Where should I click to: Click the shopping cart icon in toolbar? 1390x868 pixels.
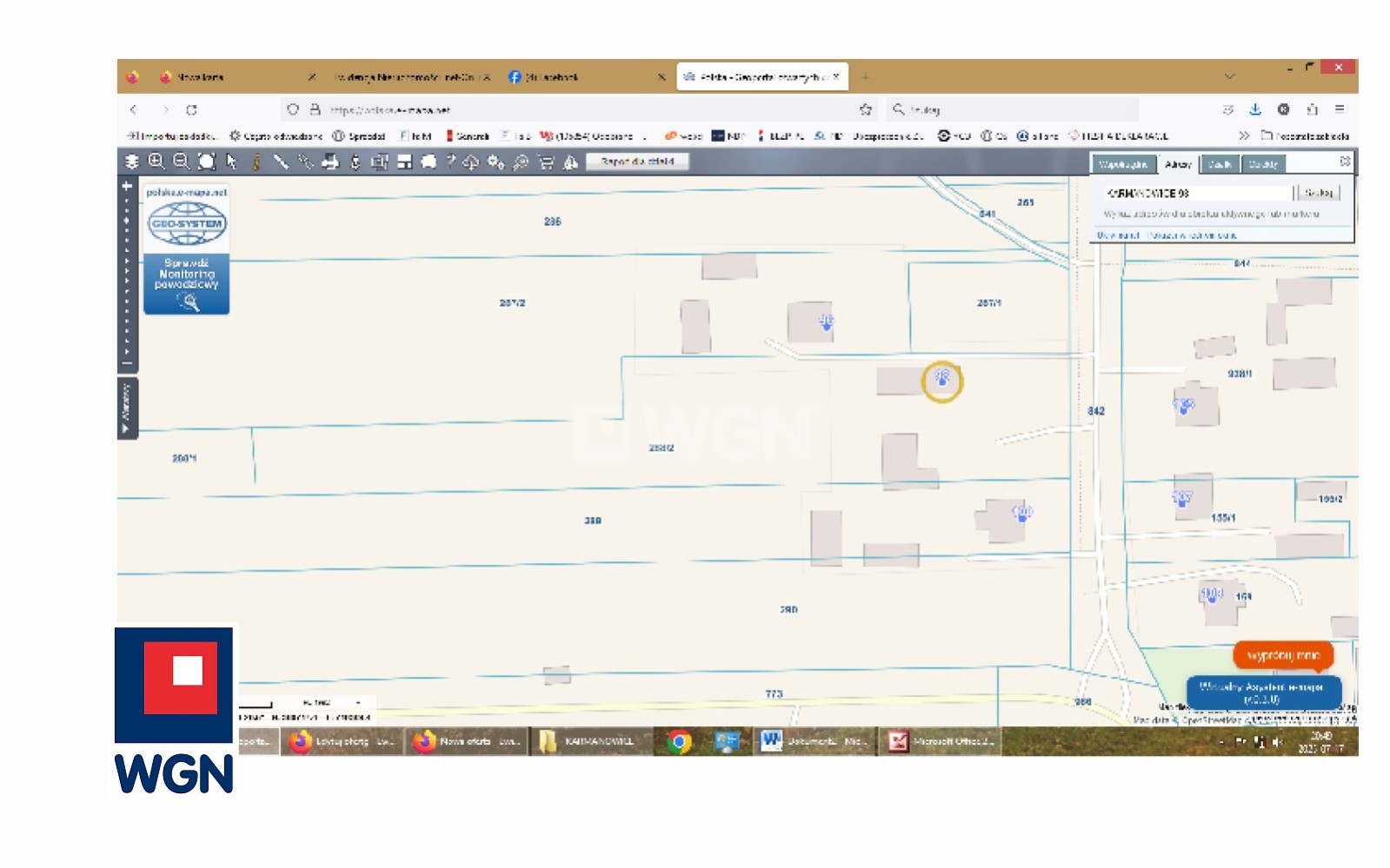pos(546,162)
